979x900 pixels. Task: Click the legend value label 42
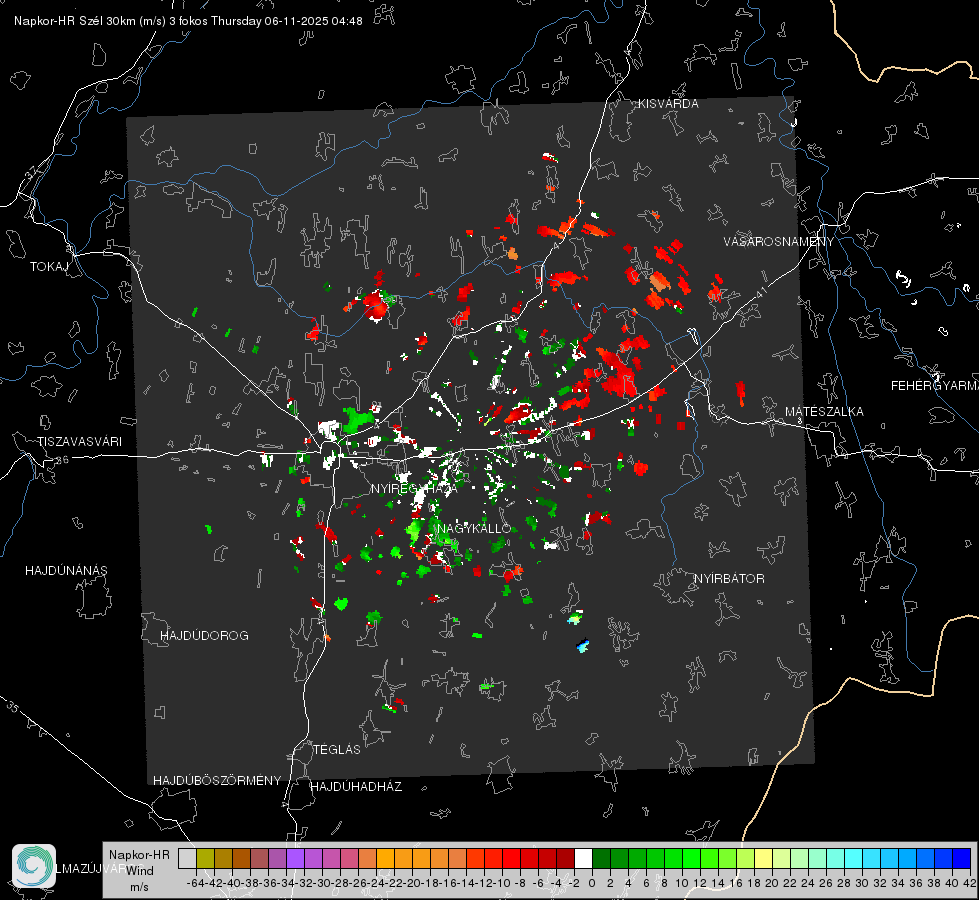click(x=970, y=883)
